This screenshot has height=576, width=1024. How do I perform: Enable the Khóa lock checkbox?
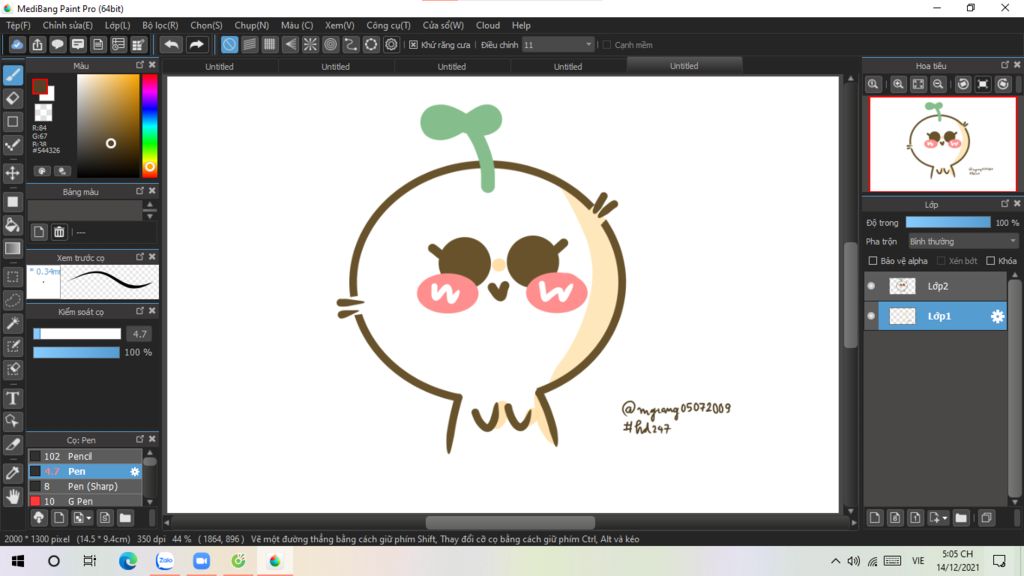pos(991,261)
